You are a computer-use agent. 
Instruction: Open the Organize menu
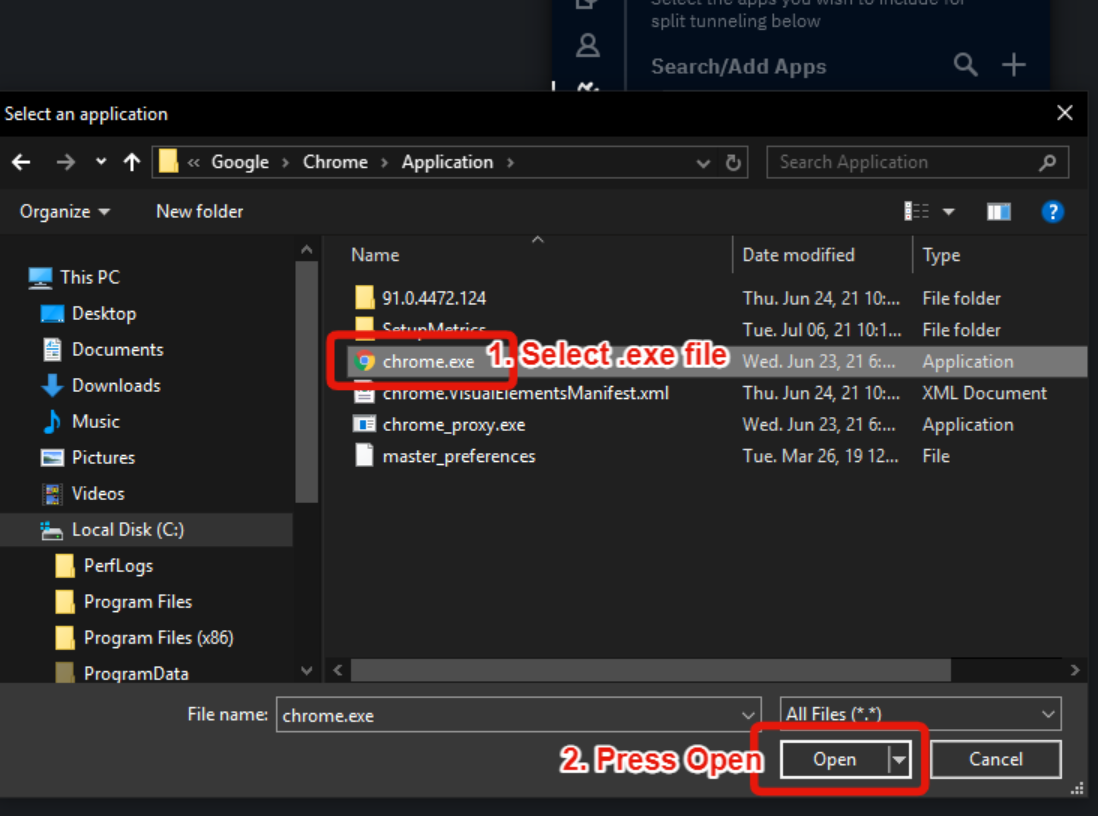click(65, 211)
